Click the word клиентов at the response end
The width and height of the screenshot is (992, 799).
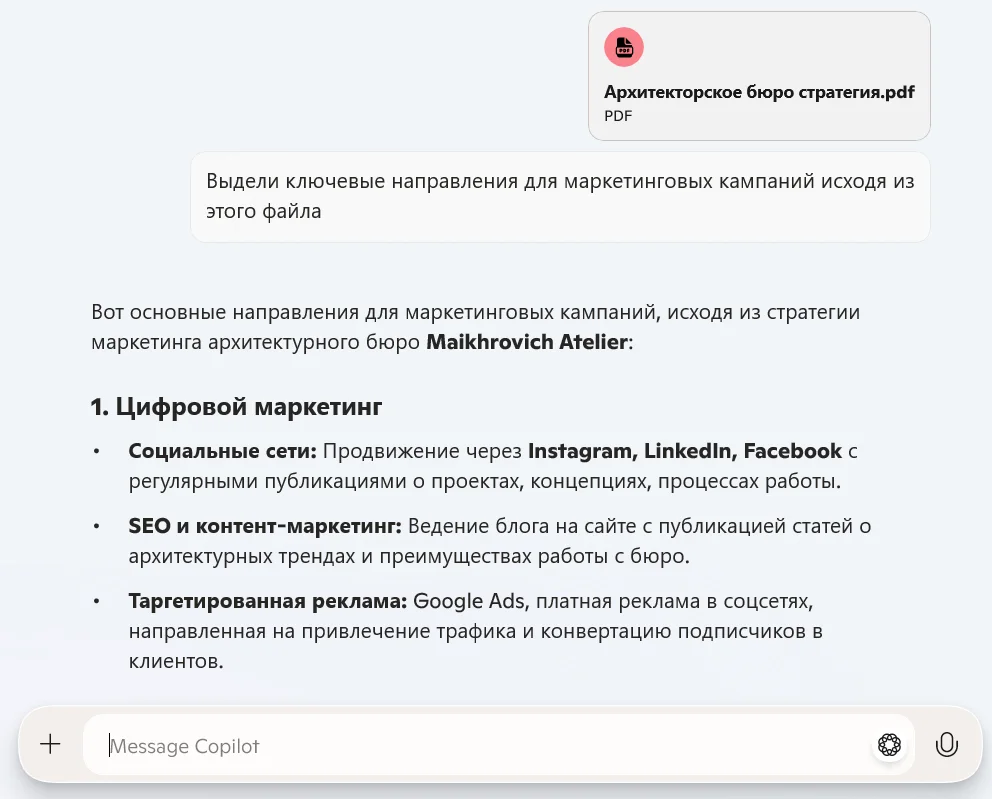(x=174, y=662)
